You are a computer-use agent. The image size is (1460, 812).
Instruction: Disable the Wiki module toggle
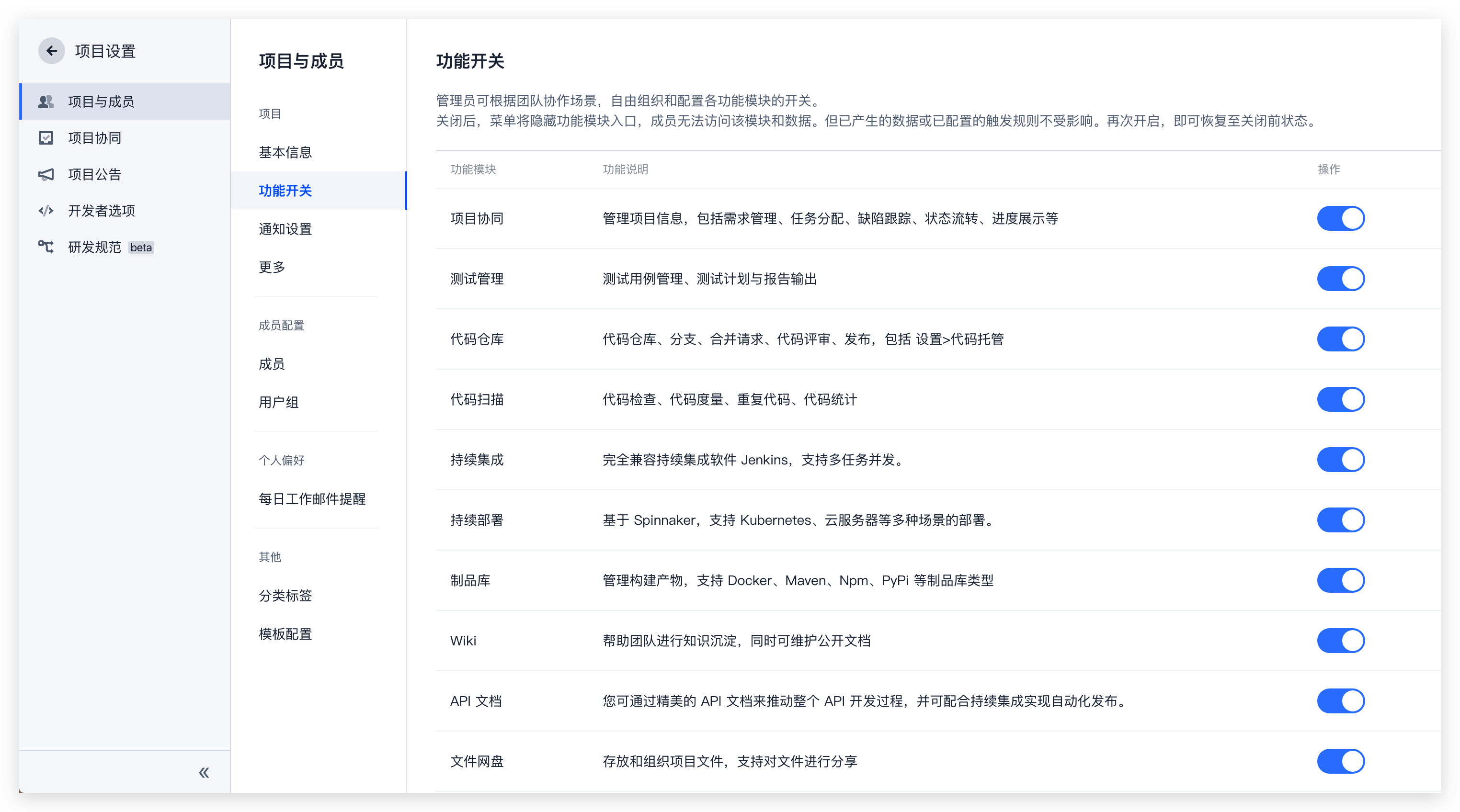pos(1340,640)
